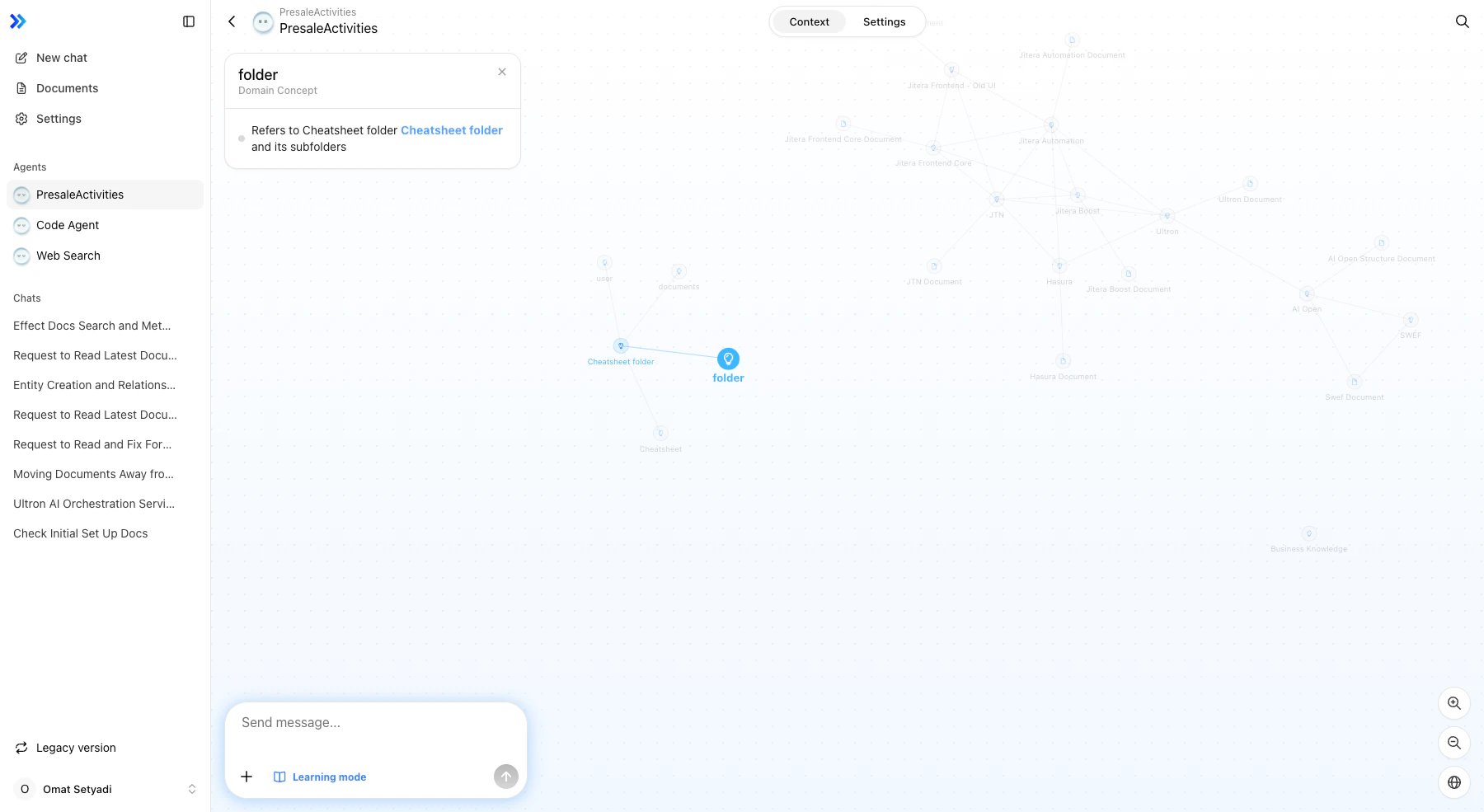
Task: Select the Jitera Boost Document node
Action: 1129,274
